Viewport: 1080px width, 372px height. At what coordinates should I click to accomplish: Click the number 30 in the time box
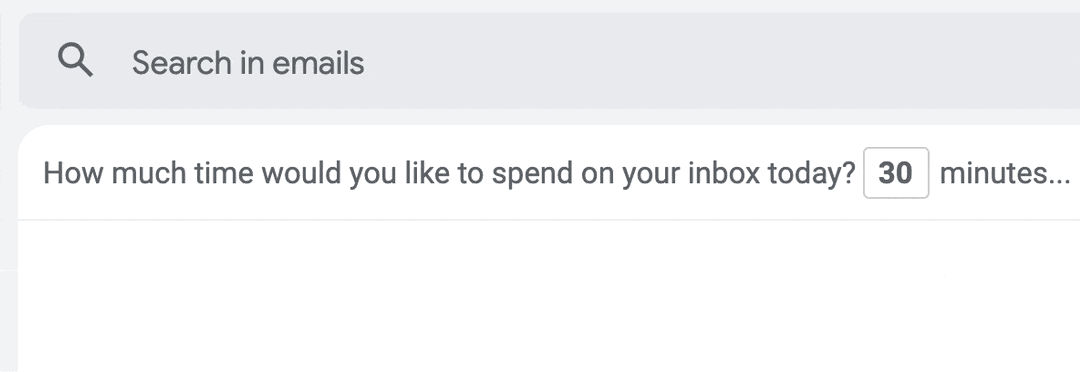[895, 173]
